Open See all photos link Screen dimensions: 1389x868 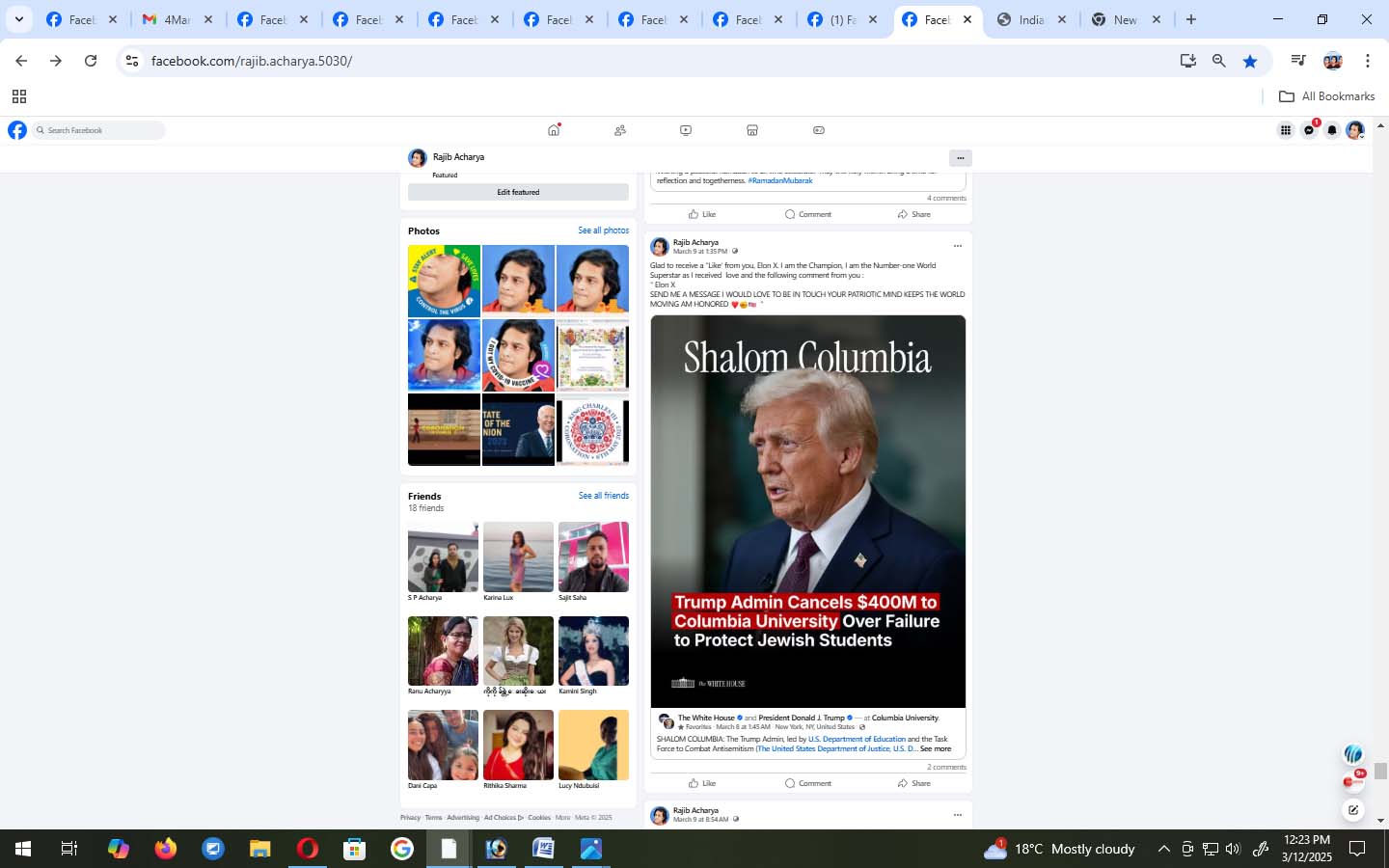click(603, 231)
